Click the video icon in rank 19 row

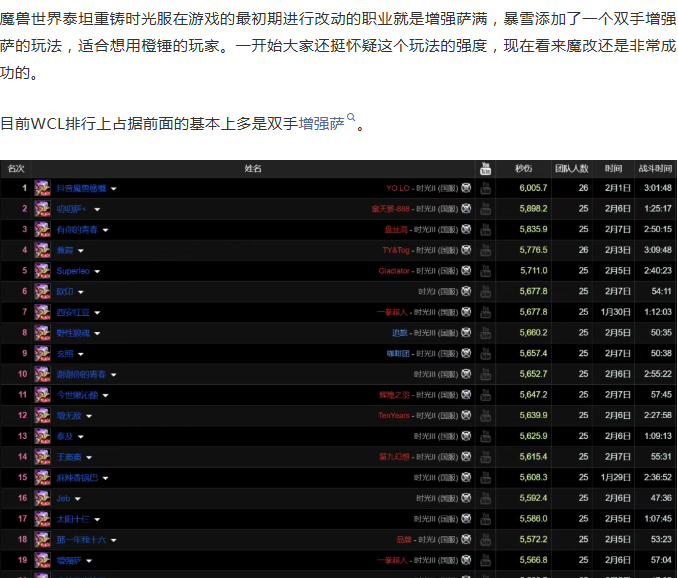coord(485,561)
